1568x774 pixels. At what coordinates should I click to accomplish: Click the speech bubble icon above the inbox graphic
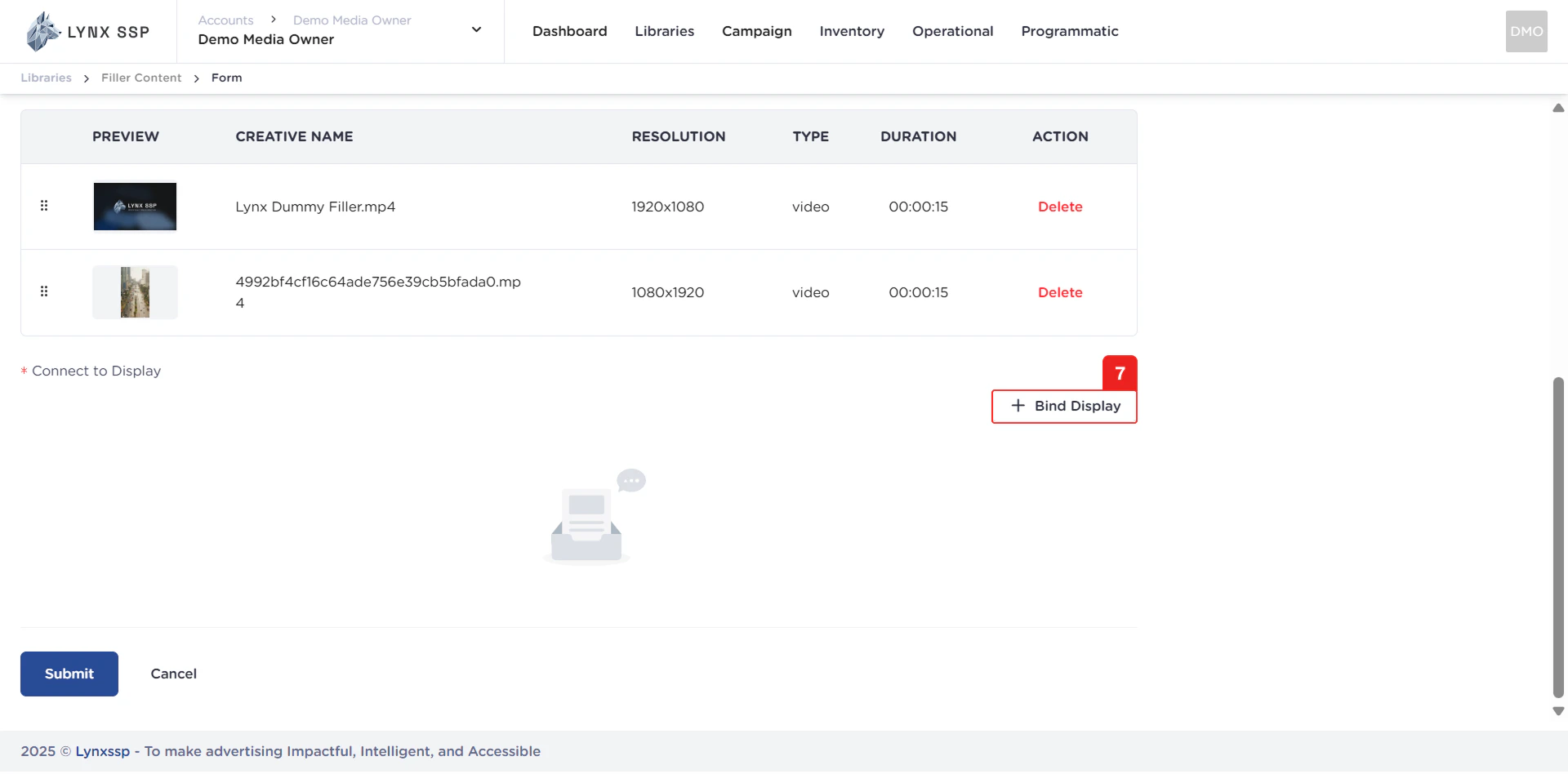[x=631, y=480]
